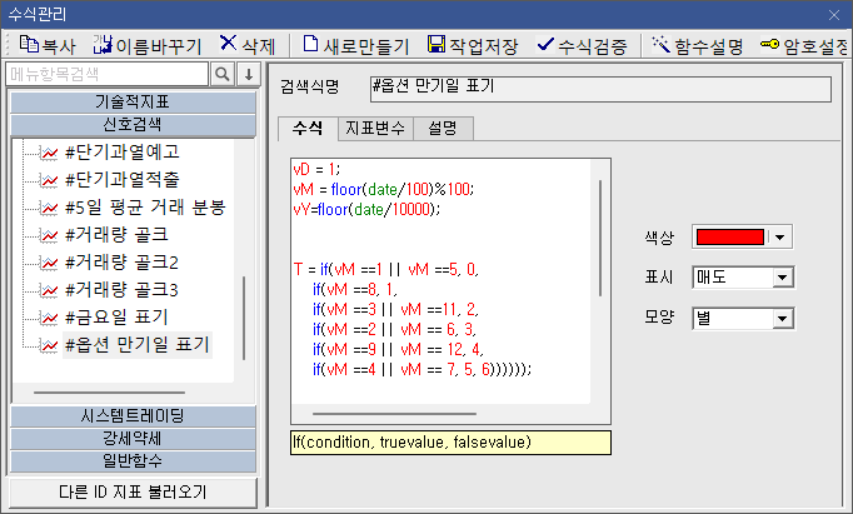Screen dimensions: 853x514
Task: Click the 이름바꾸기 rename icon
Action: tap(102, 45)
